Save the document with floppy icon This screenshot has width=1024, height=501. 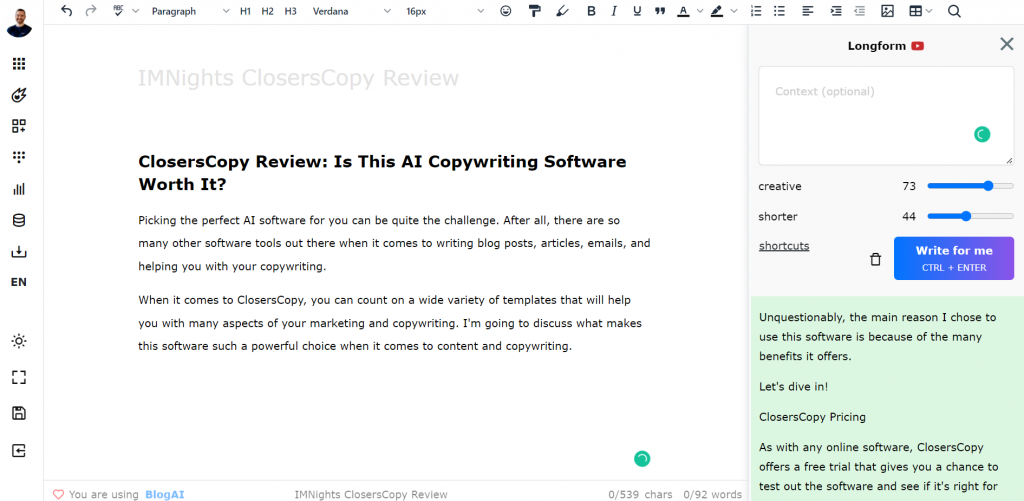tap(19, 413)
